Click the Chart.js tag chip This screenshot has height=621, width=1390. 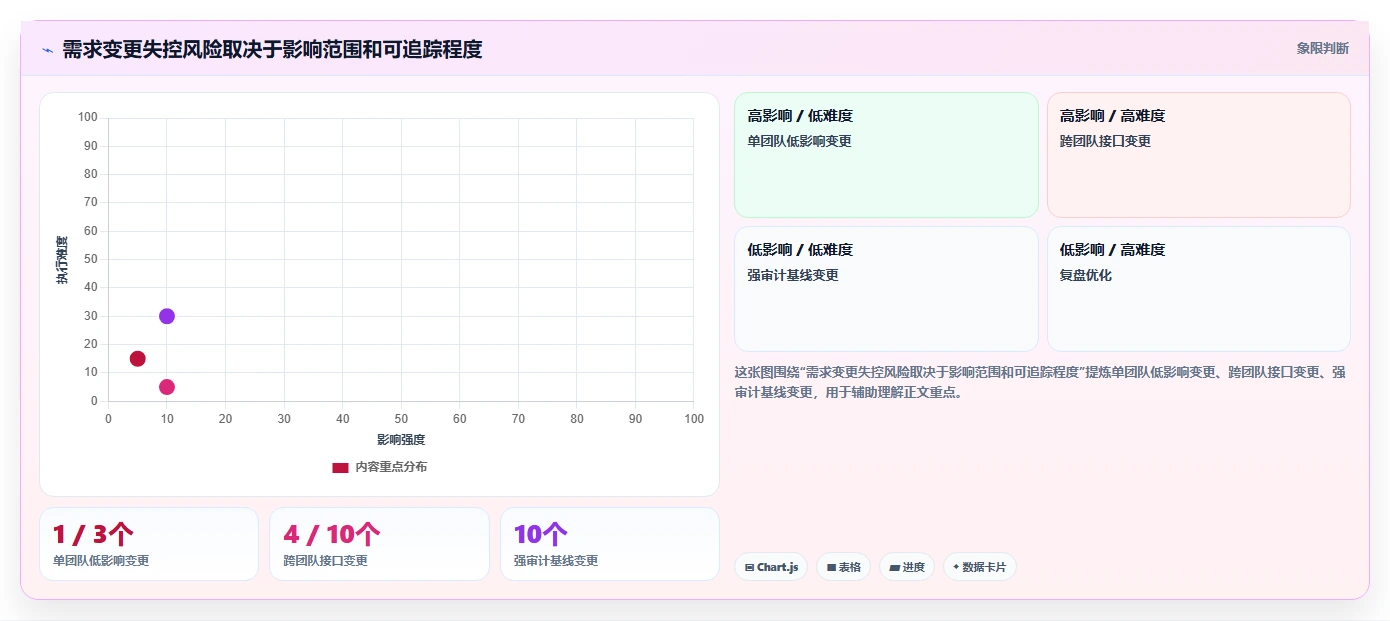pyautogui.click(x=771, y=567)
